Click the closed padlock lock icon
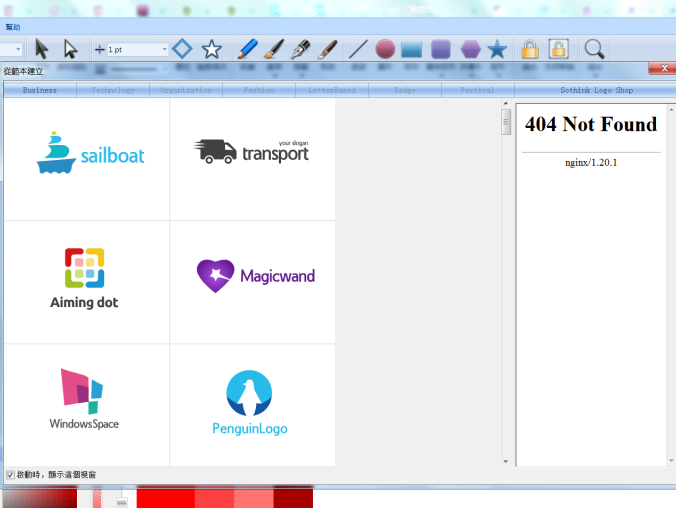 [x=530, y=49]
